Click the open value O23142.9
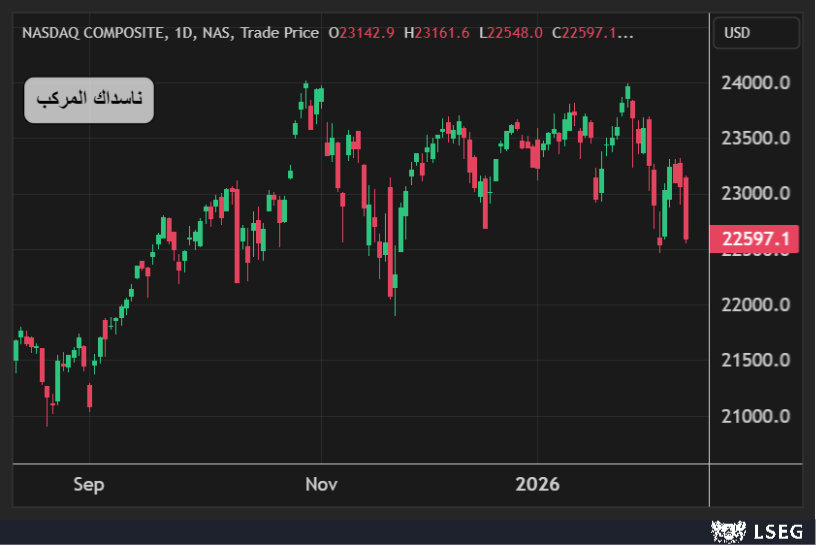This screenshot has height=545, width=816. click(363, 33)
